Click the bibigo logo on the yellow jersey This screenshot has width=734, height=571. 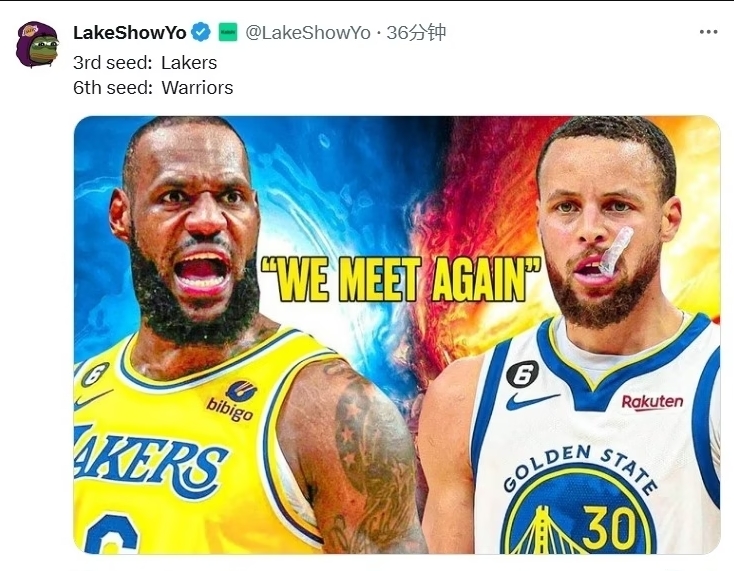pos(232,401)
